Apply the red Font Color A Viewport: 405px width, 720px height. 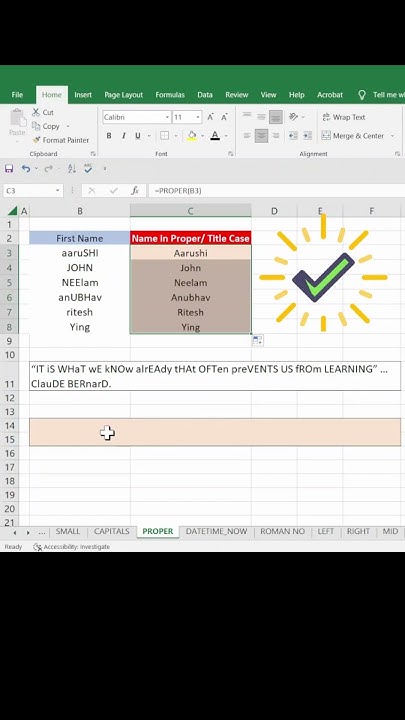click(215, 135)
